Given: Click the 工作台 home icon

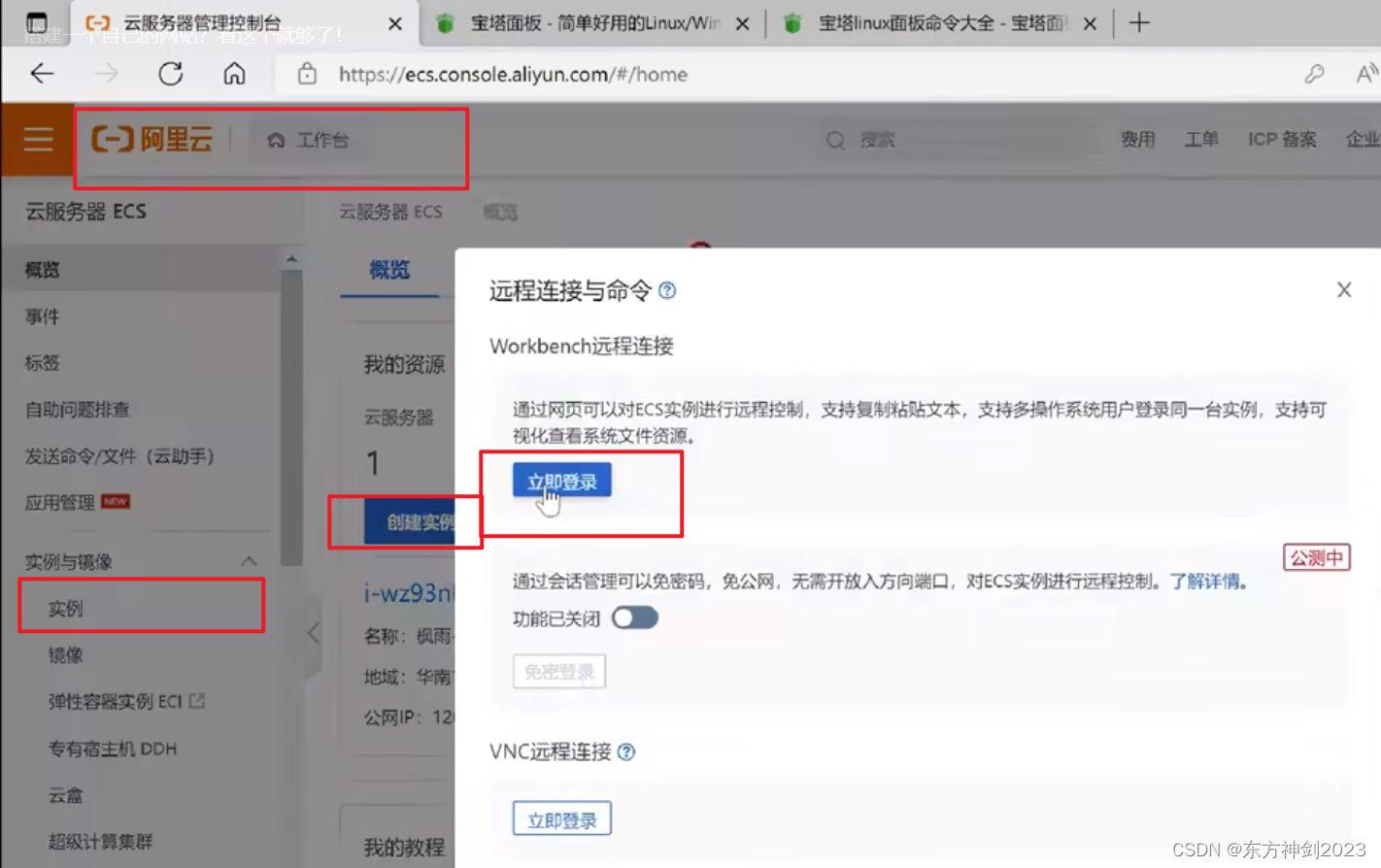Looking at the screenshot, I should click(276, 141).
